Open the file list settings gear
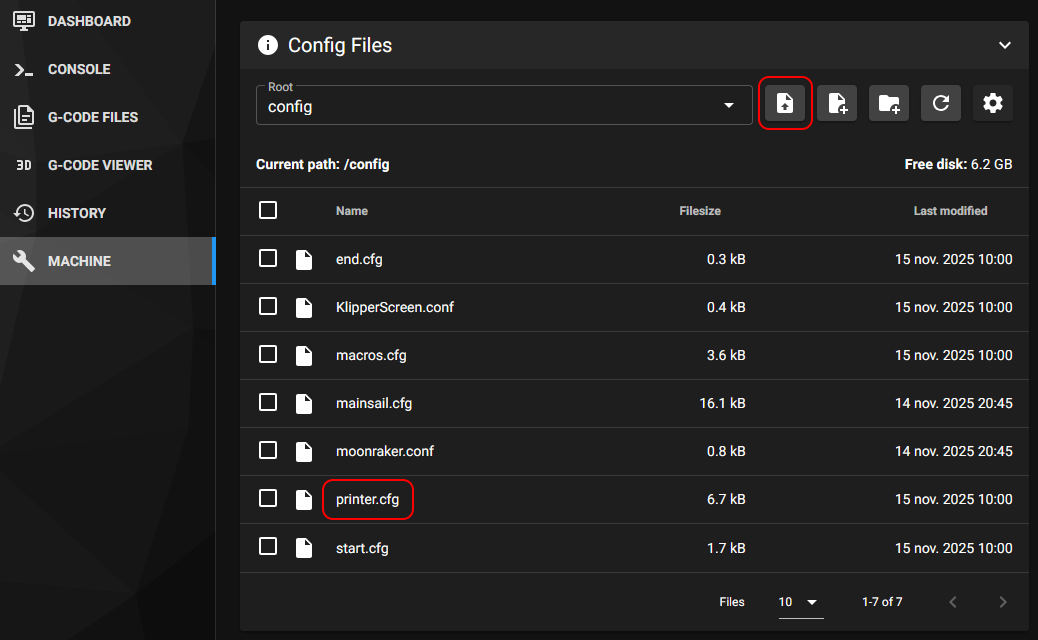This screenshot has width=1038, height=640. 993,103
